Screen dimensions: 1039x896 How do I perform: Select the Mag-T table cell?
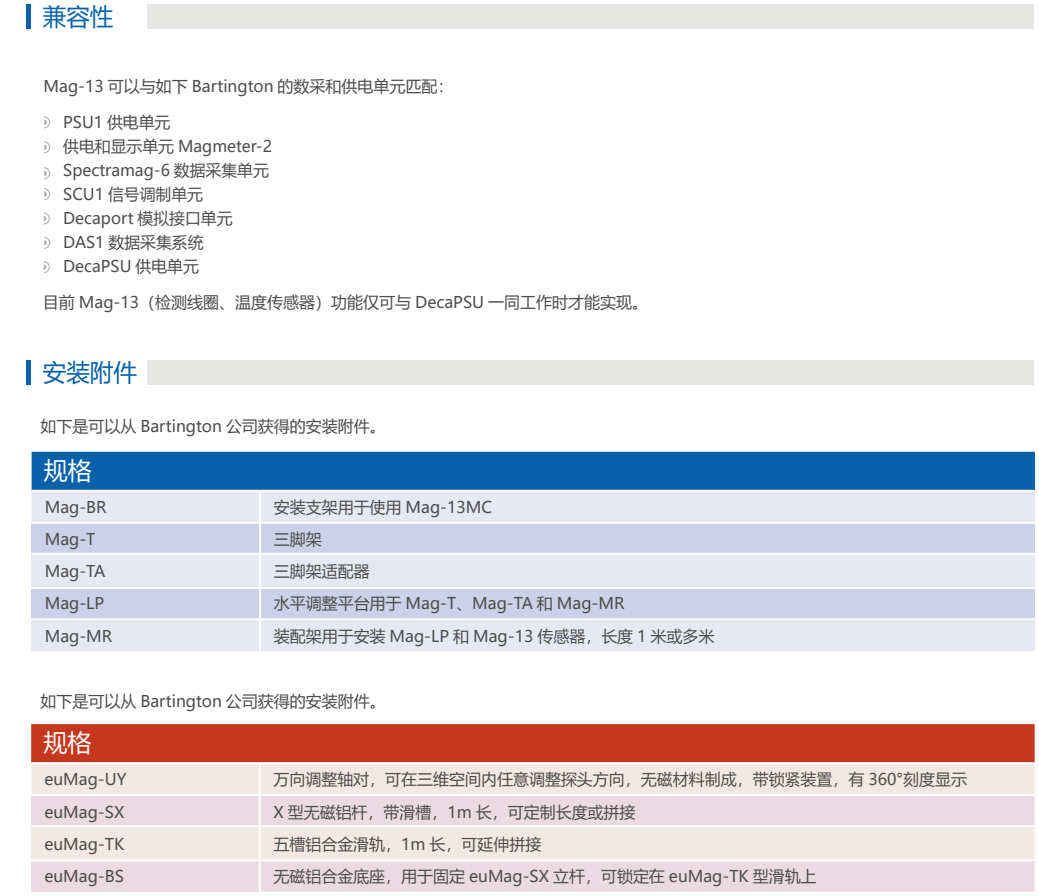(145, 539)
